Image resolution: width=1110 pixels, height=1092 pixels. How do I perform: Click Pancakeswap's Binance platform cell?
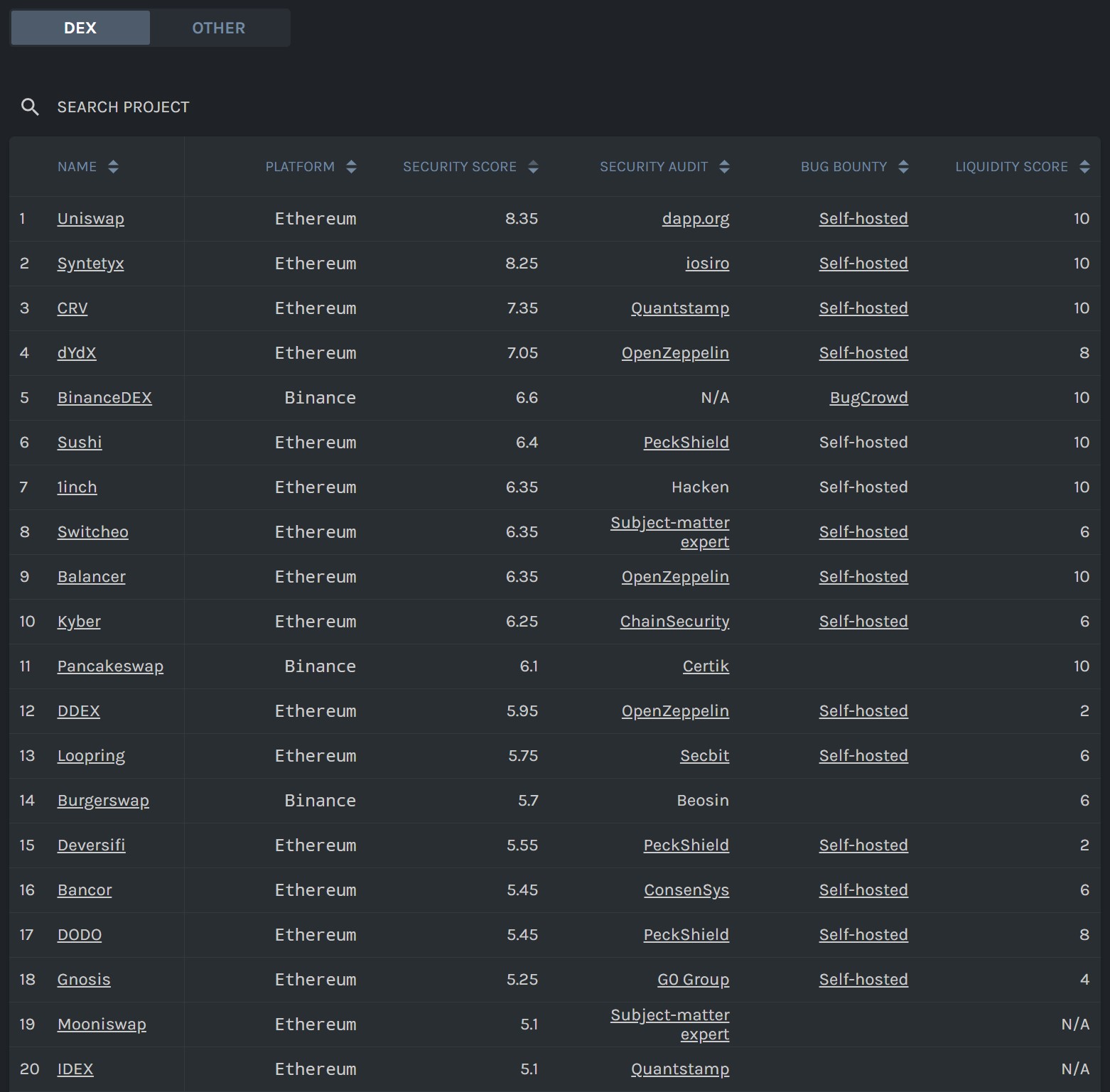(320, 666)
